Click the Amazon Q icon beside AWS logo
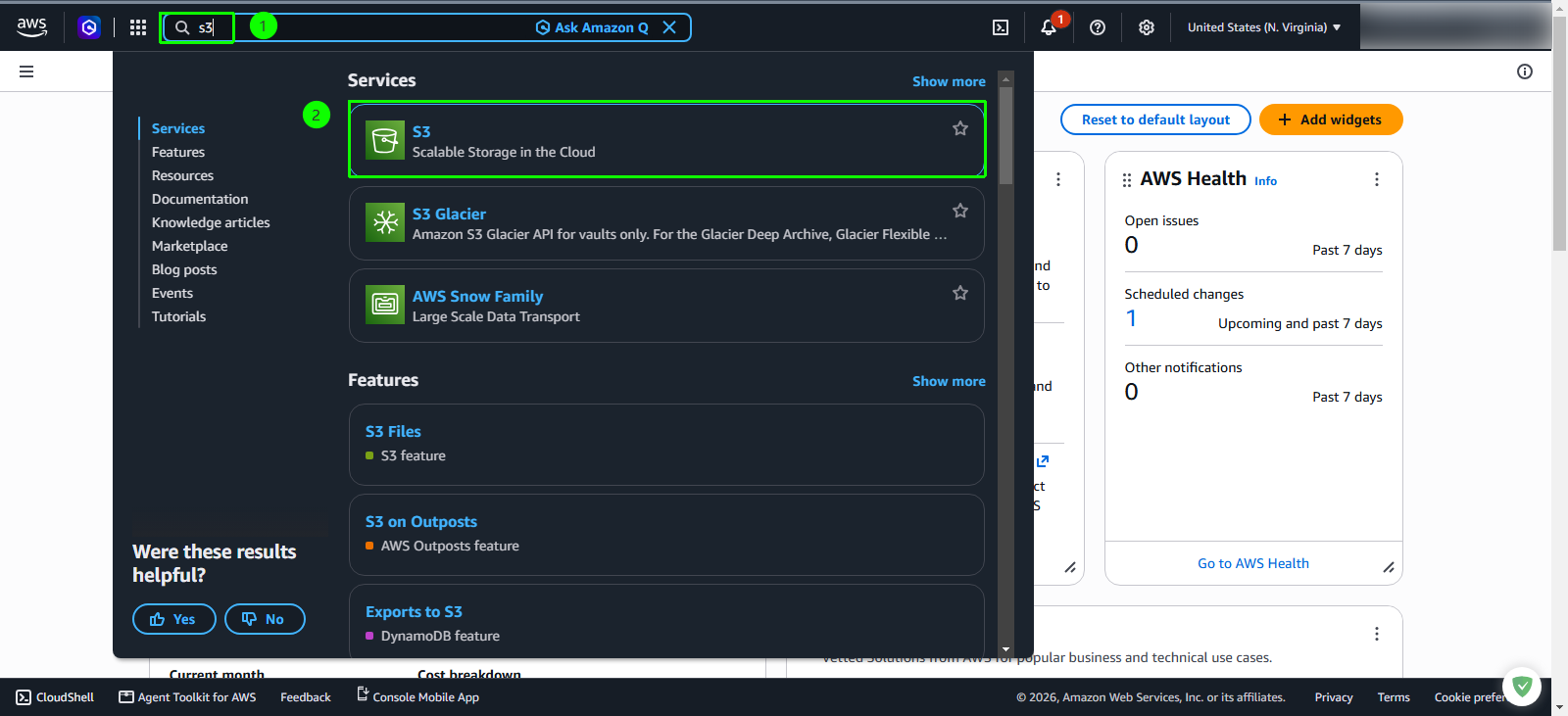The image size is (1568, 716). point(89,27)
